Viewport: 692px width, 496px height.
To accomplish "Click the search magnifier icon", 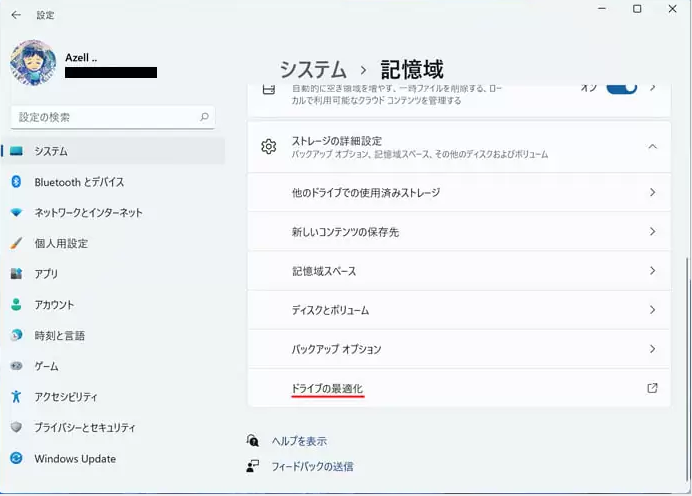I will coord(204,117).
